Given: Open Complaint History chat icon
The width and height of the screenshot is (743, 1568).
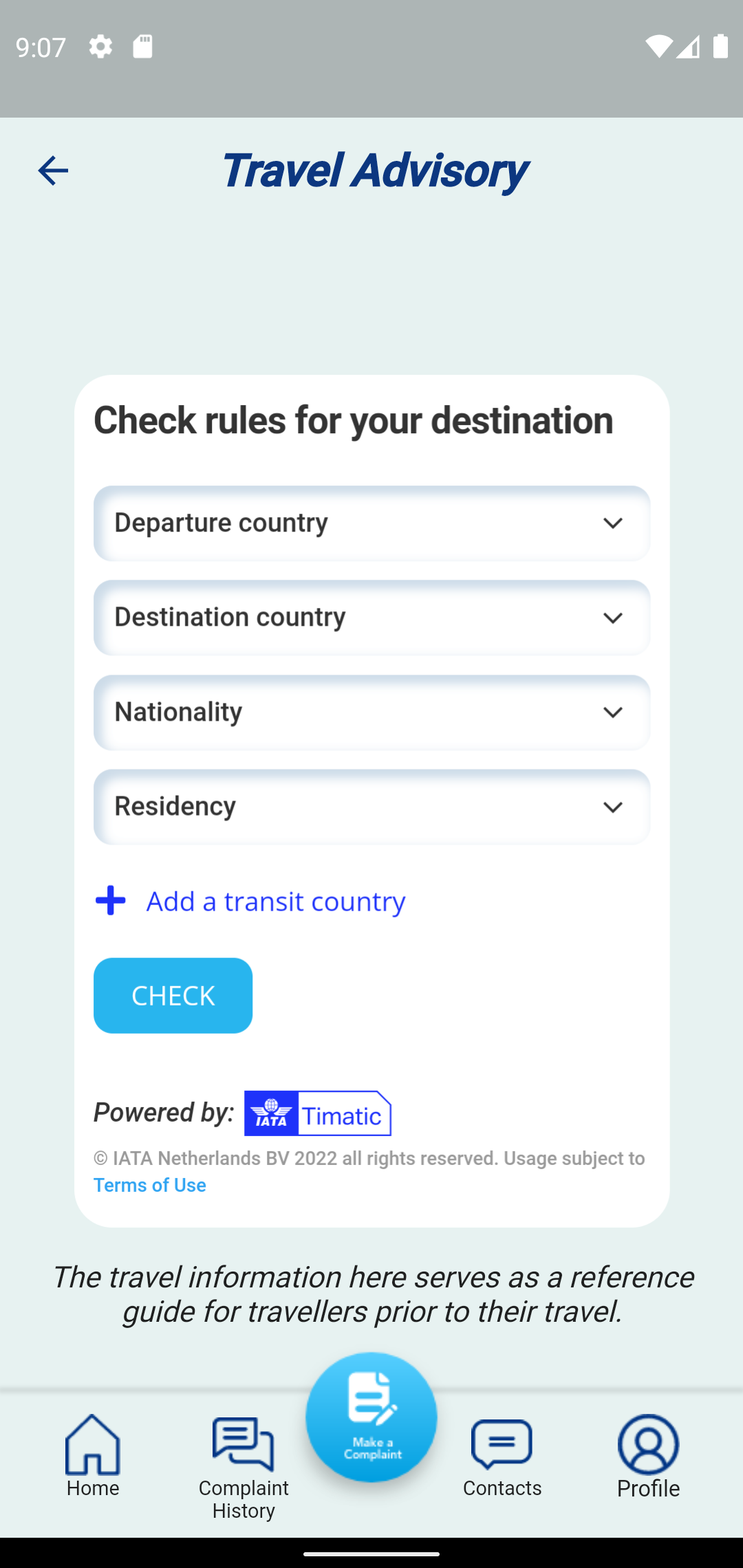Looking at the screenshot, I should [x=244, y=1444].
